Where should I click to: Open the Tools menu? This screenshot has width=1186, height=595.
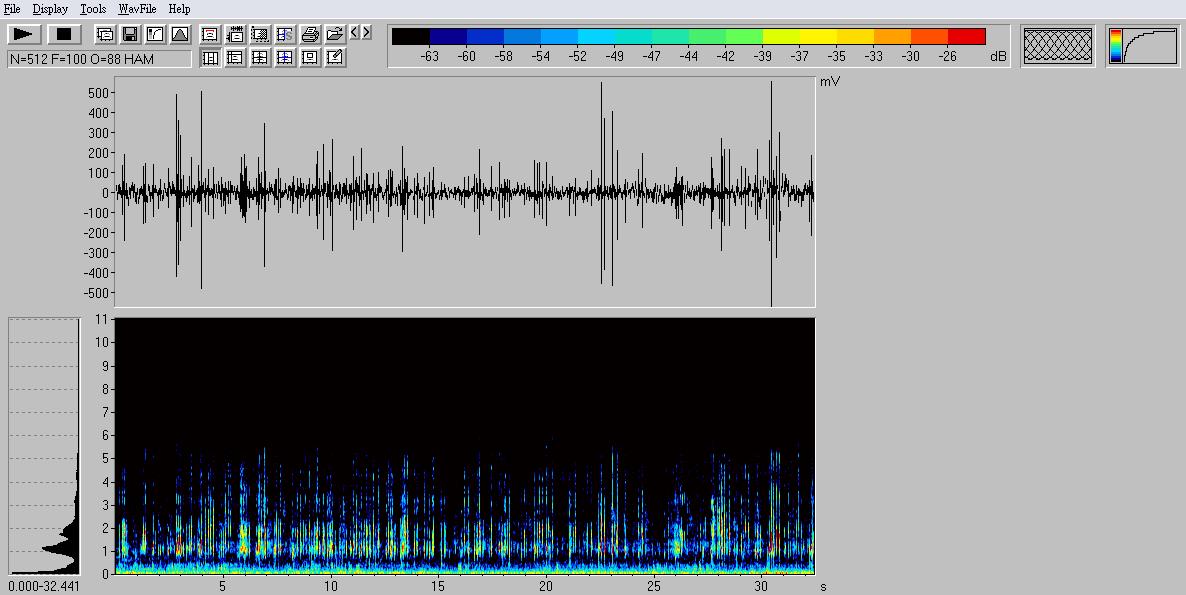tap(93, 9)
